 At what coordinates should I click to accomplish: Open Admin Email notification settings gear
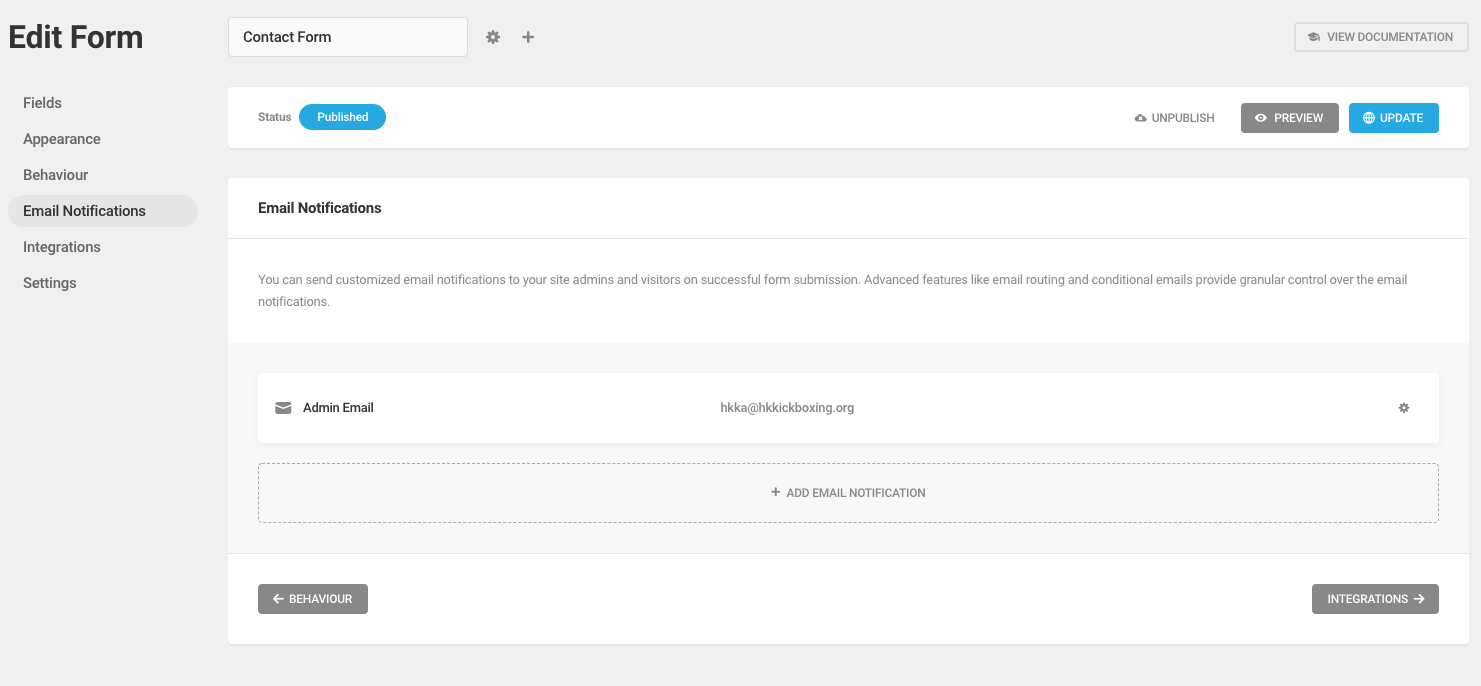1404,408
